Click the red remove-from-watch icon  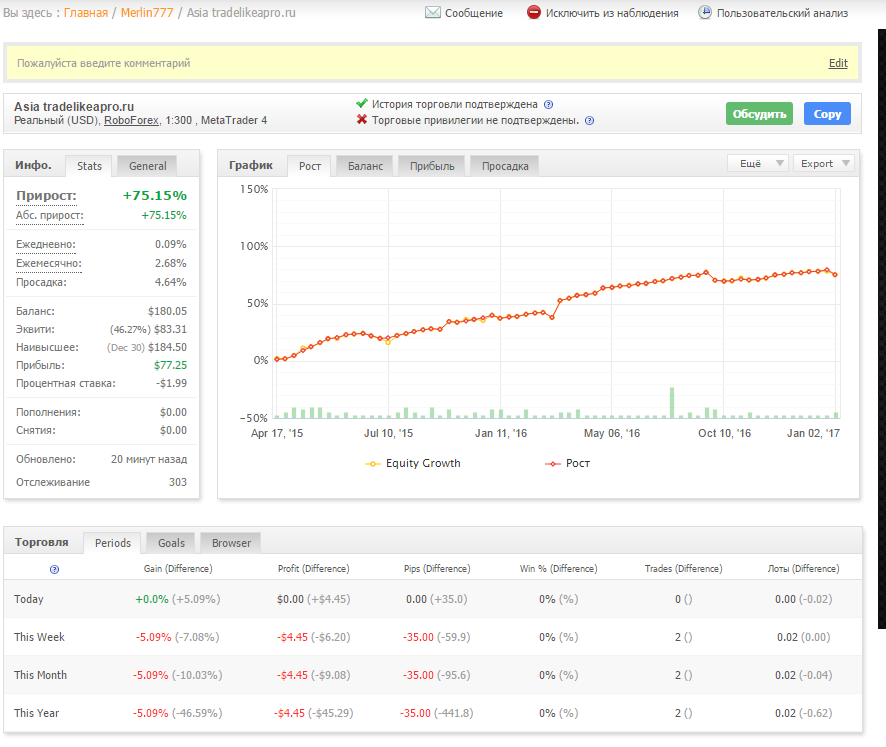pyautogui.click(x=533, y=12)
